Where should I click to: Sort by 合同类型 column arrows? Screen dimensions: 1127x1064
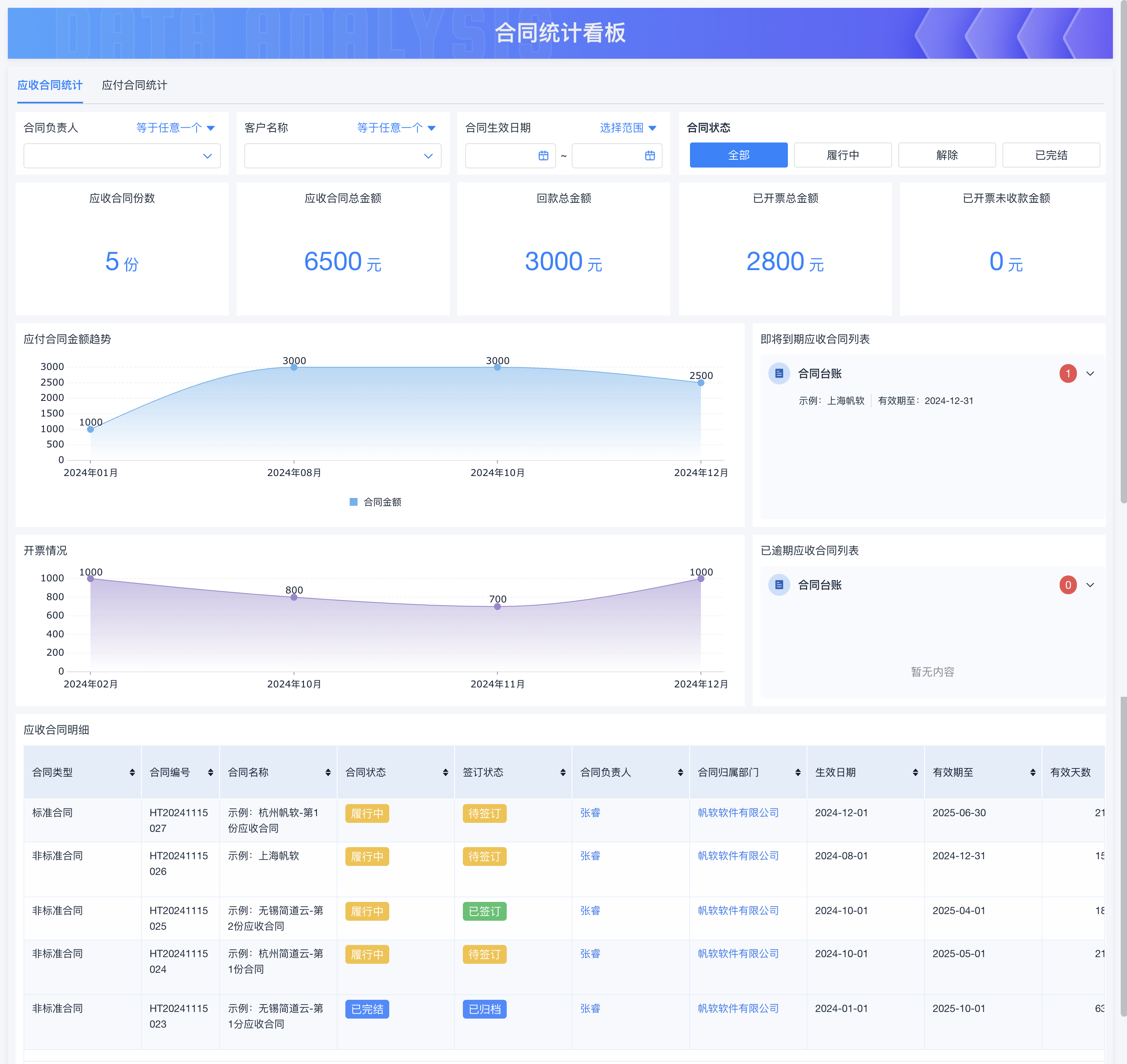click(x=132, y=772)
